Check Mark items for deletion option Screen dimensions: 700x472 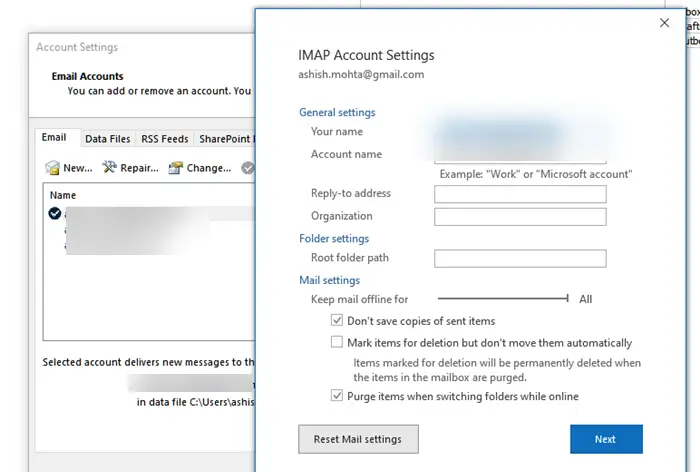tap(337, 342)
